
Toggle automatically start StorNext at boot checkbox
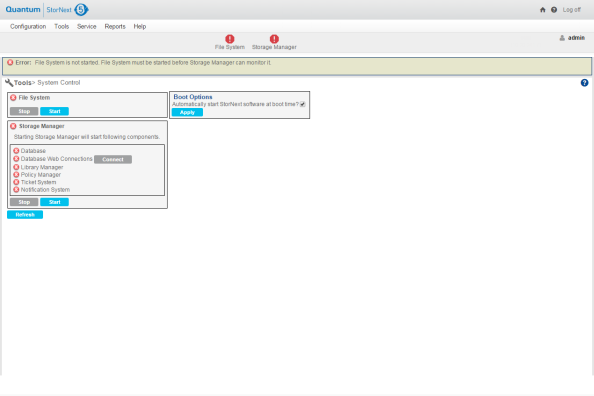pyautogui.click(x=303, y=104)
